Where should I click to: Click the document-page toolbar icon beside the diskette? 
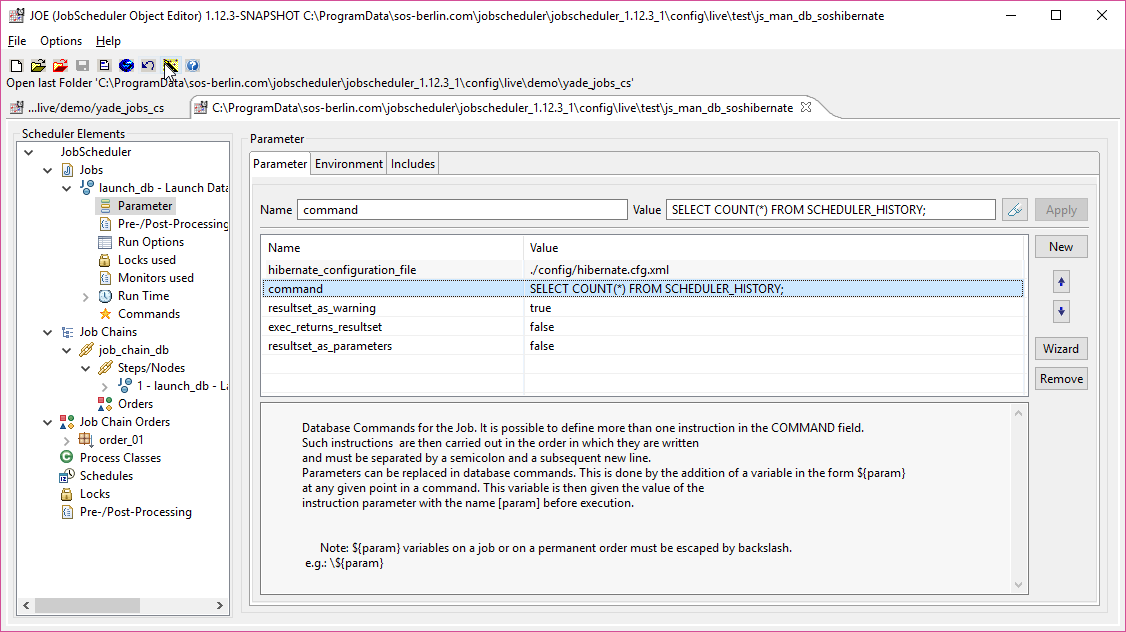(x=104, y=65)
